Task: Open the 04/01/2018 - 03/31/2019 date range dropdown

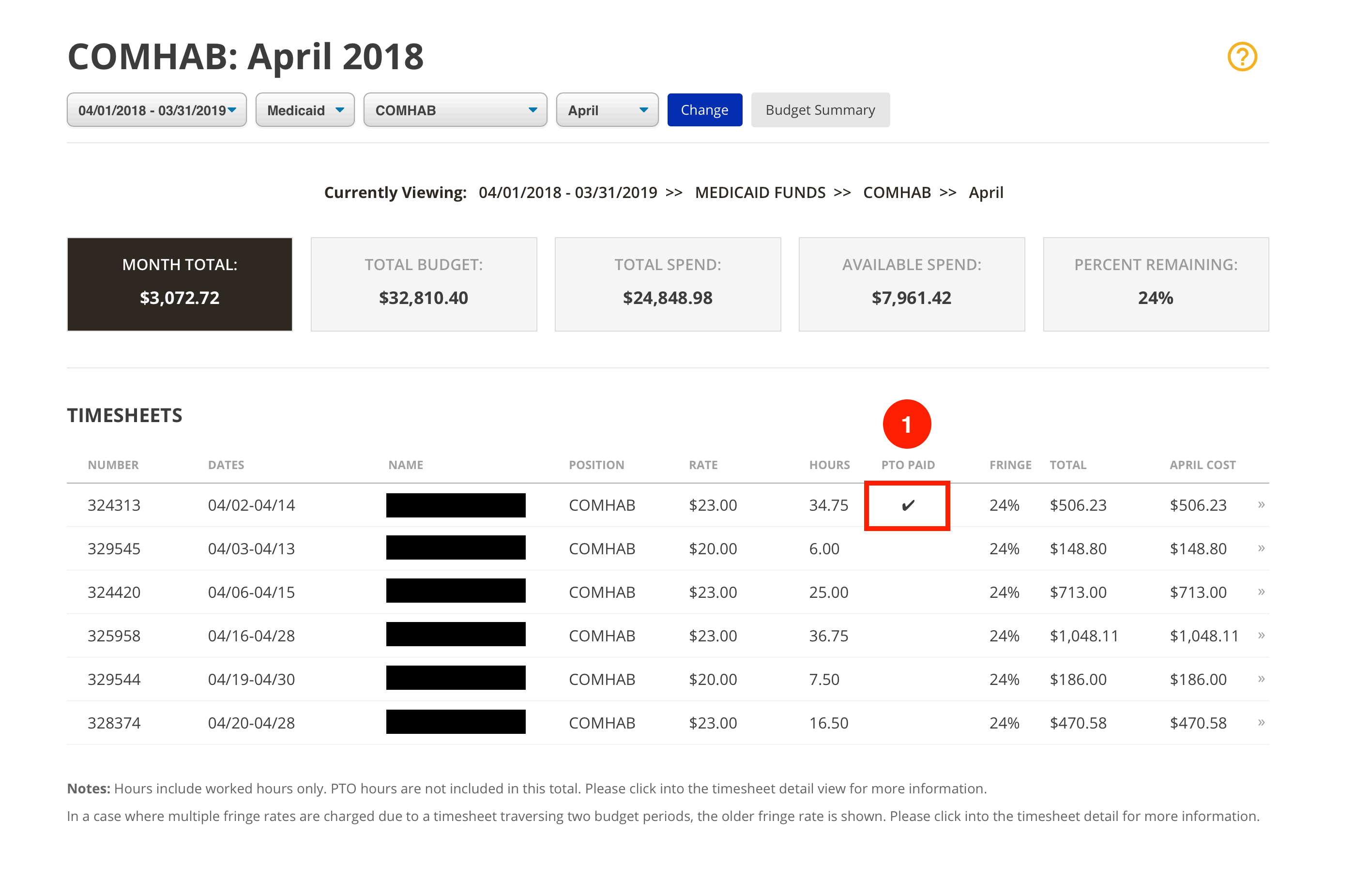Action: point(156,110)
